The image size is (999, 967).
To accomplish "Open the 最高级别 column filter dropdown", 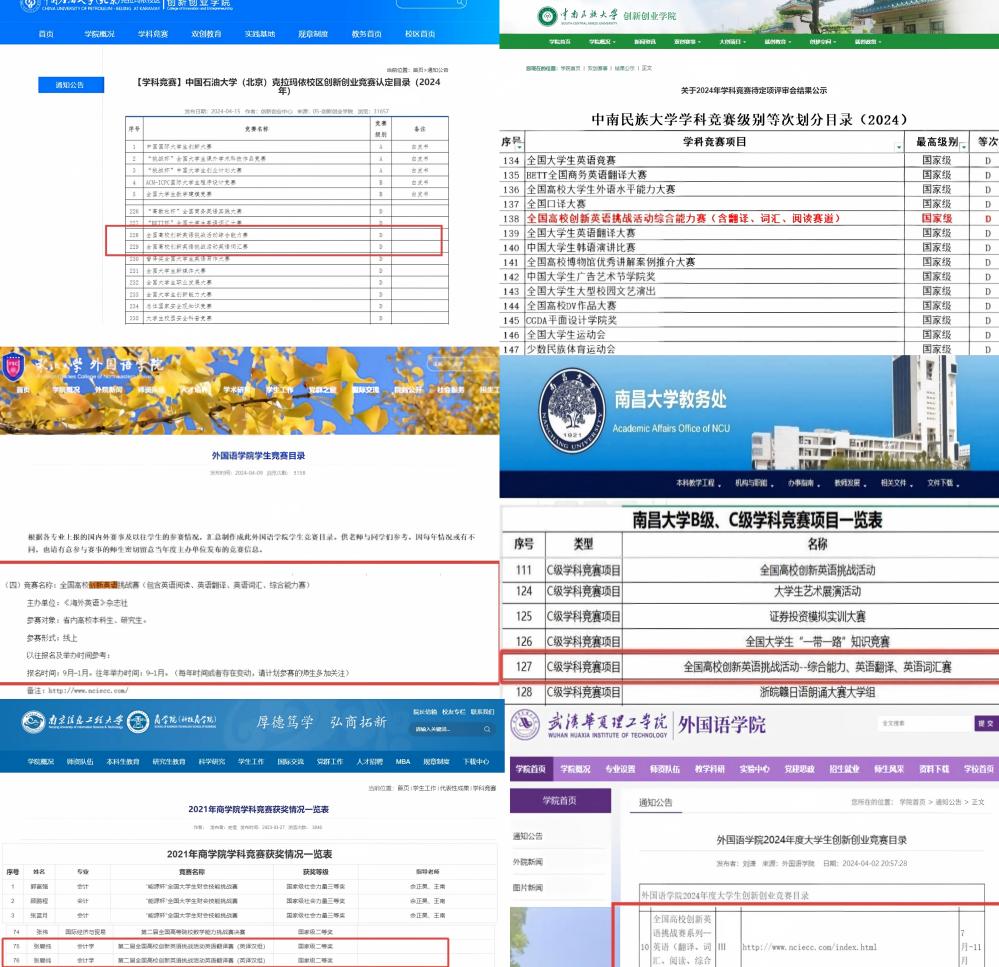I will point(963,147).
